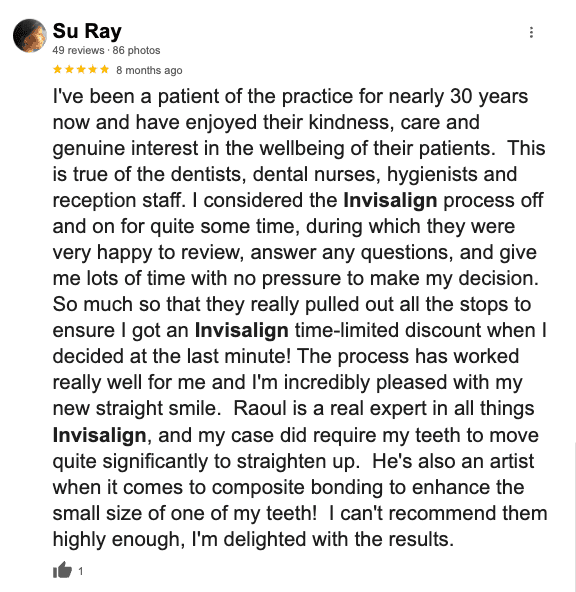
Task: Click bold Invisalign before ', and my case'
Action: tap(99, 435)
